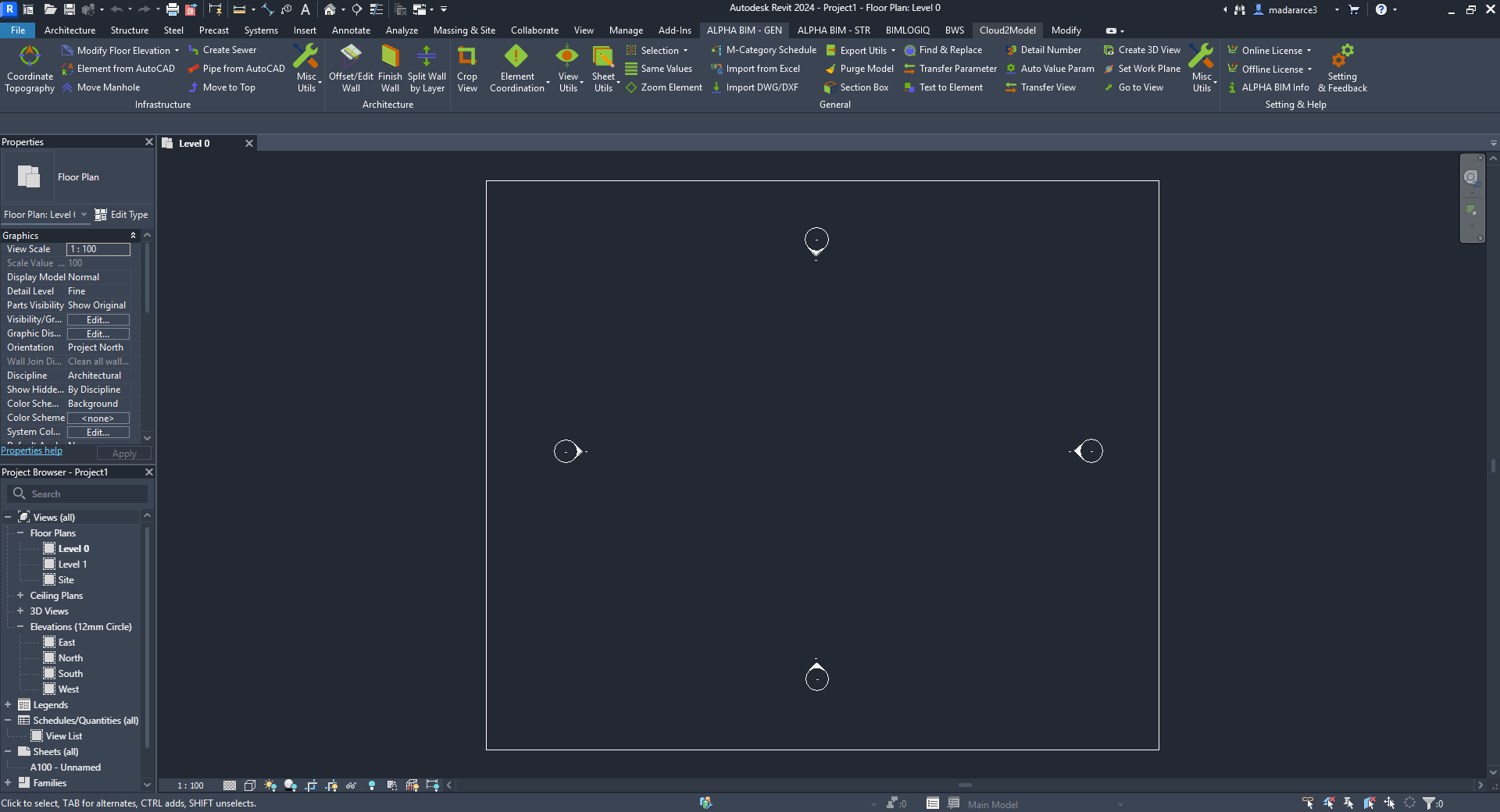Click the Move Manhole tool
The image size is (1500, 812).
tap(101, 87)
